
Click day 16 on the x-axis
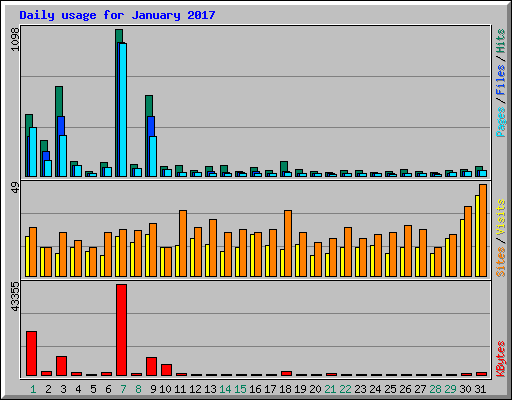pos(255,389)
